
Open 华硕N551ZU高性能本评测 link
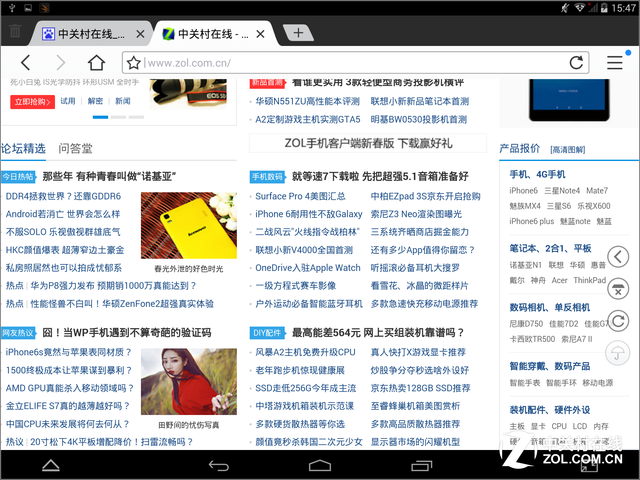pyautogui.click(x=307, y=101)
